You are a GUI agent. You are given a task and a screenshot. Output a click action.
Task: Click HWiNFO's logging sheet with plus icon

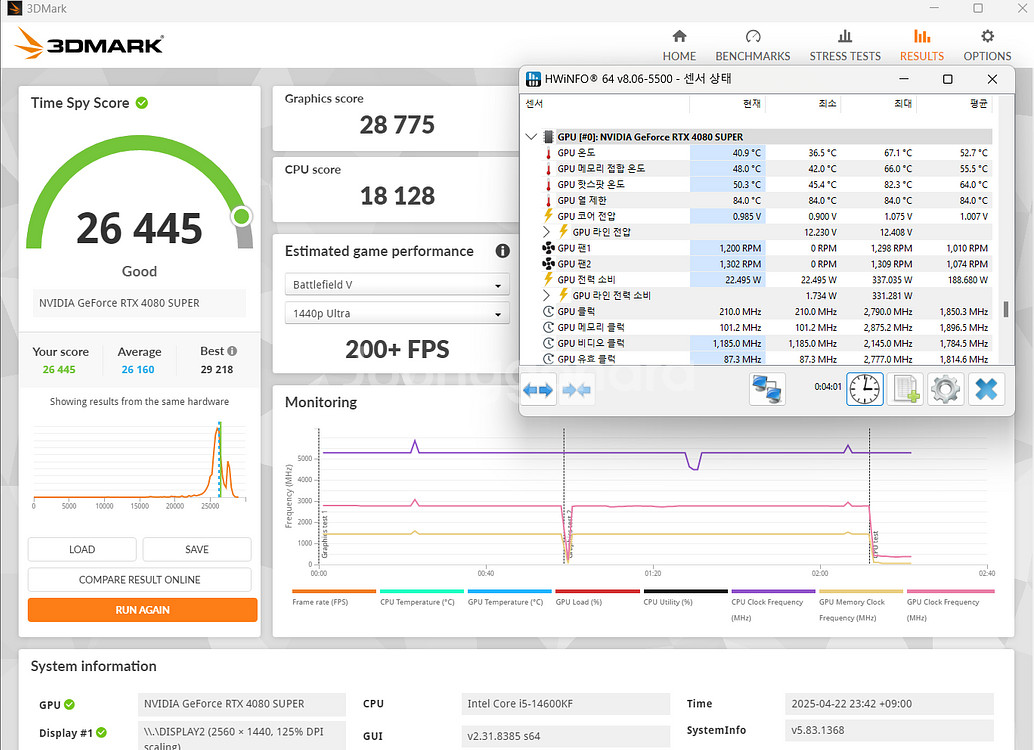[x=905, y=389]
